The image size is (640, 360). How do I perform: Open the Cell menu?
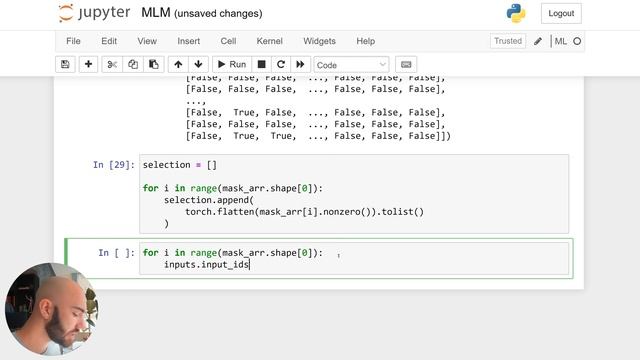228,41
